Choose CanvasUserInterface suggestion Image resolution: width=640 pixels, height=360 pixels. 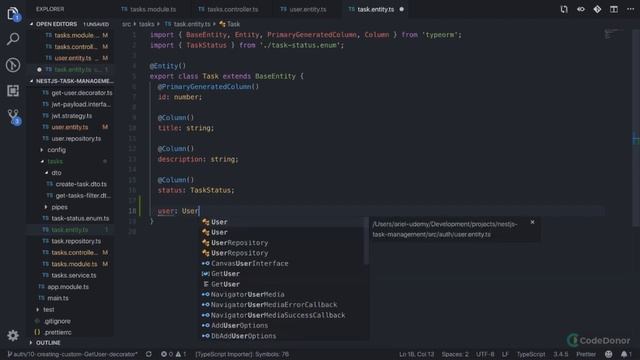click(282, 264)
